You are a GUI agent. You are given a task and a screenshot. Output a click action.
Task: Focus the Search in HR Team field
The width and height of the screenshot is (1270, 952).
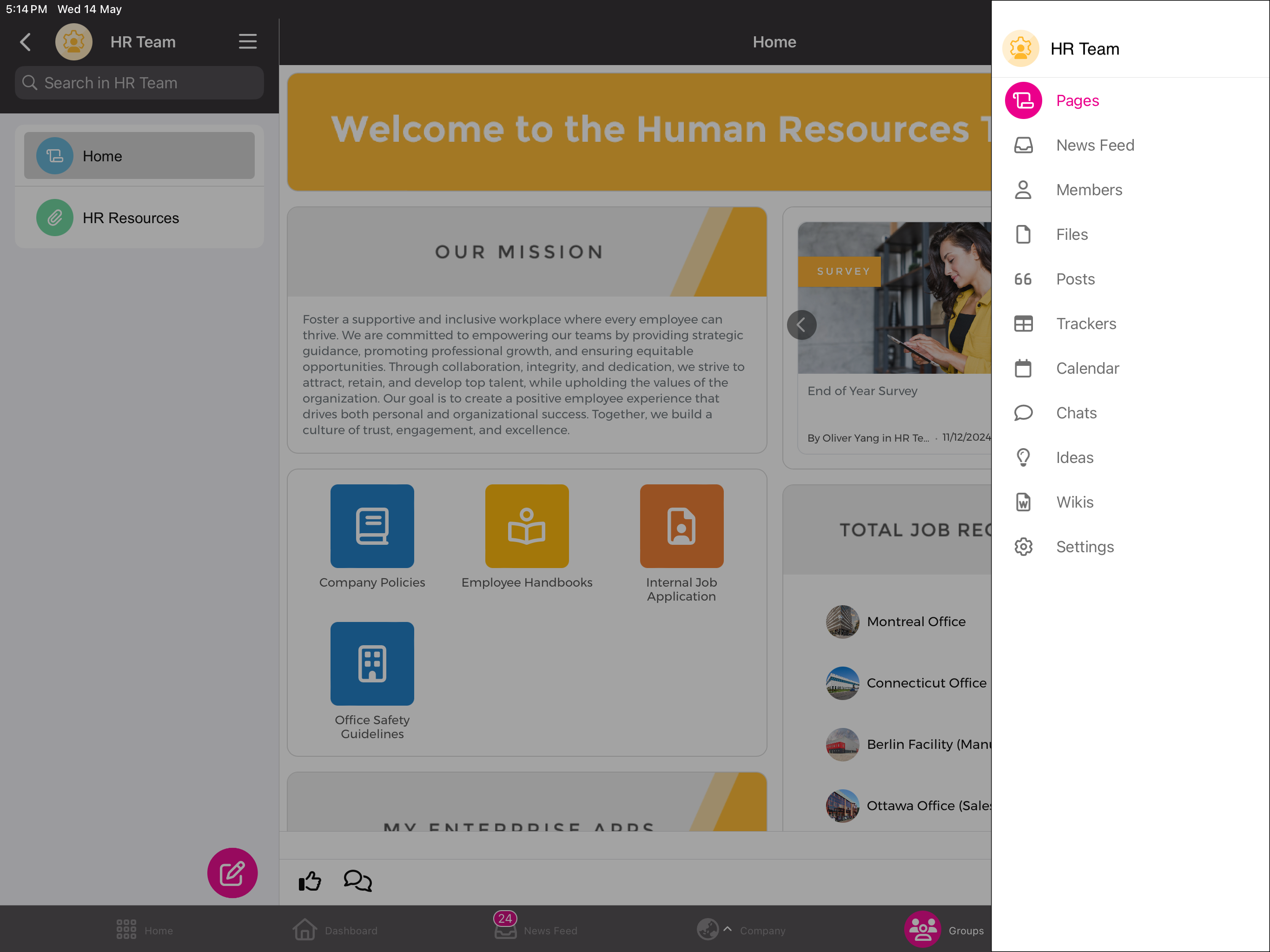tap(139, 83)
